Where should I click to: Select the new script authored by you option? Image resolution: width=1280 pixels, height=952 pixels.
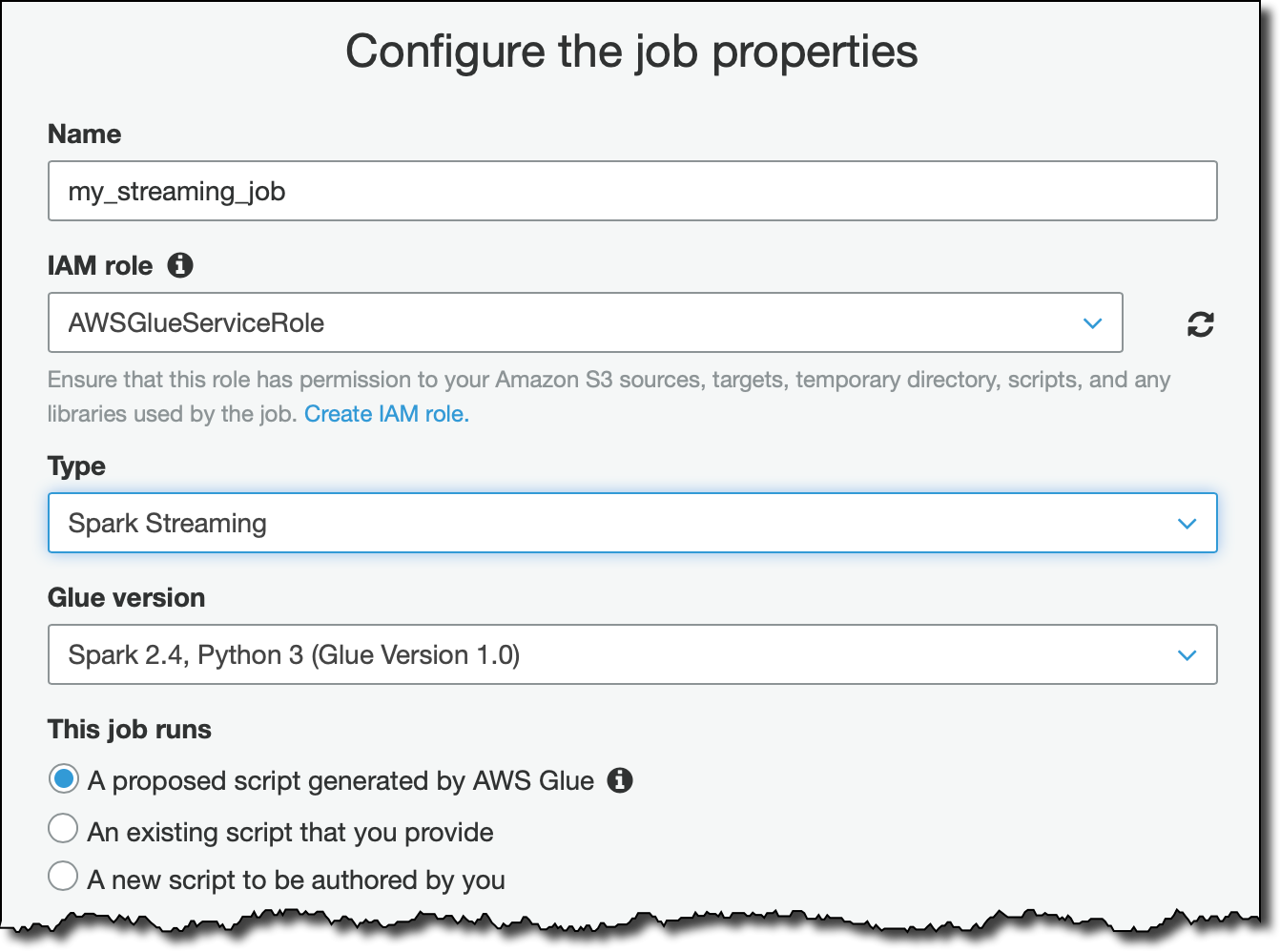point(64,877)
